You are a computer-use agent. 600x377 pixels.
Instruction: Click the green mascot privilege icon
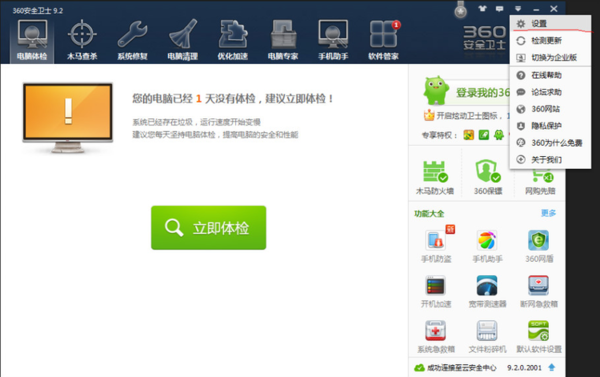(499, 135)
